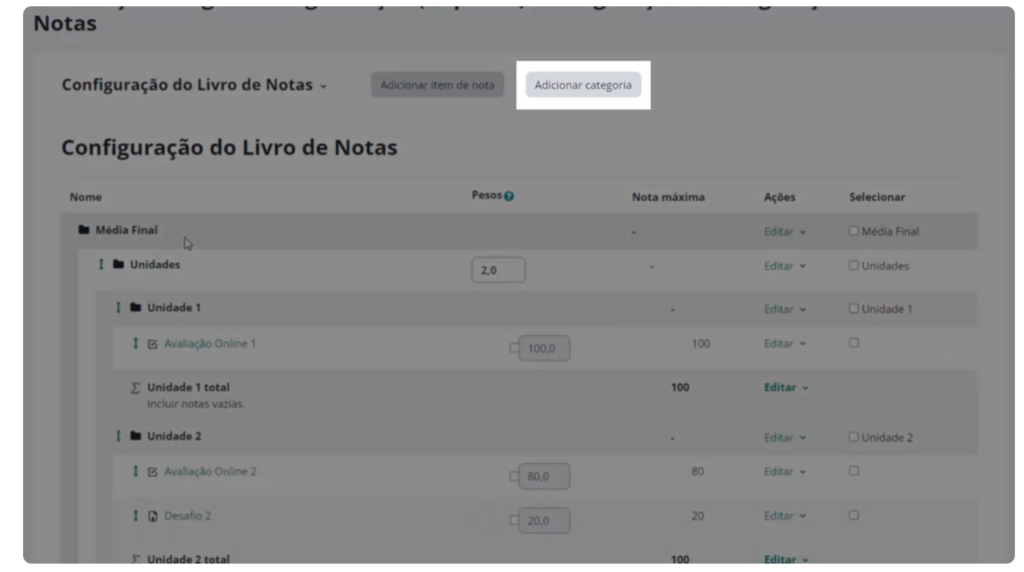This screenshot has height=572, width=1024.
Task: Click the Média Final folder icon
Action: click(x=84, y=230)
